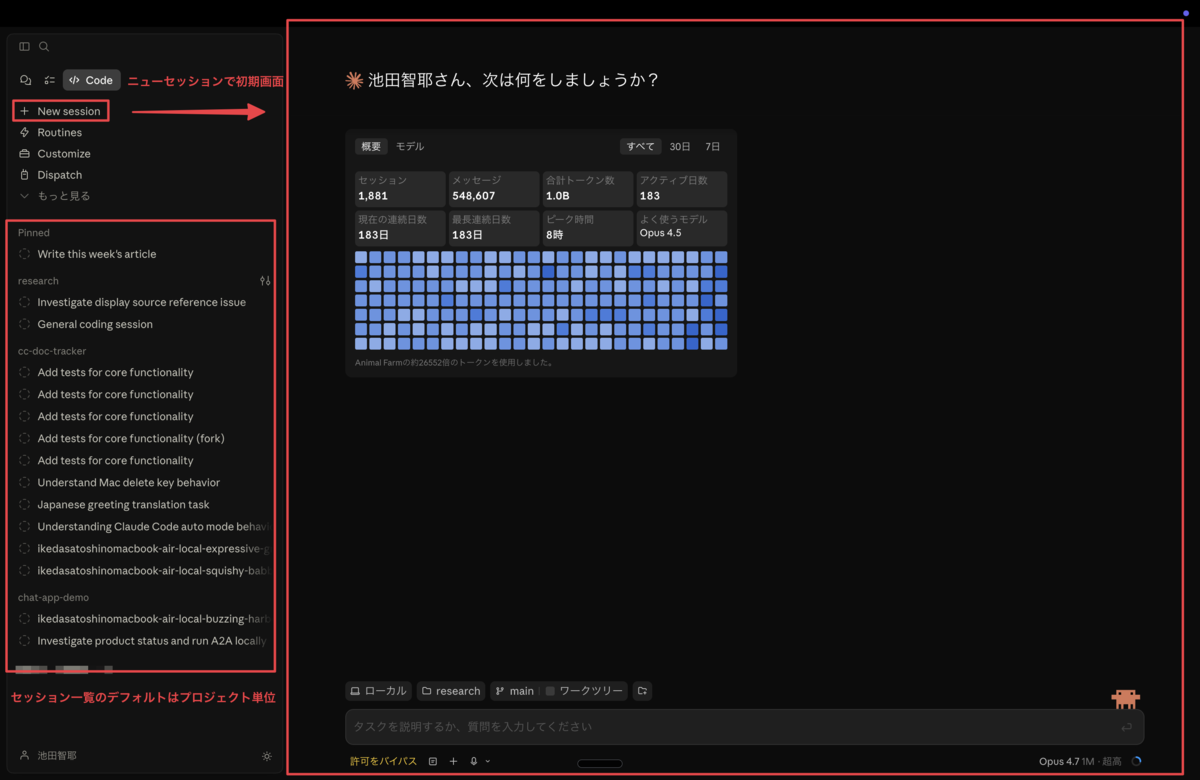Open 'Japanese greeting translation task' session

[123, 504]
